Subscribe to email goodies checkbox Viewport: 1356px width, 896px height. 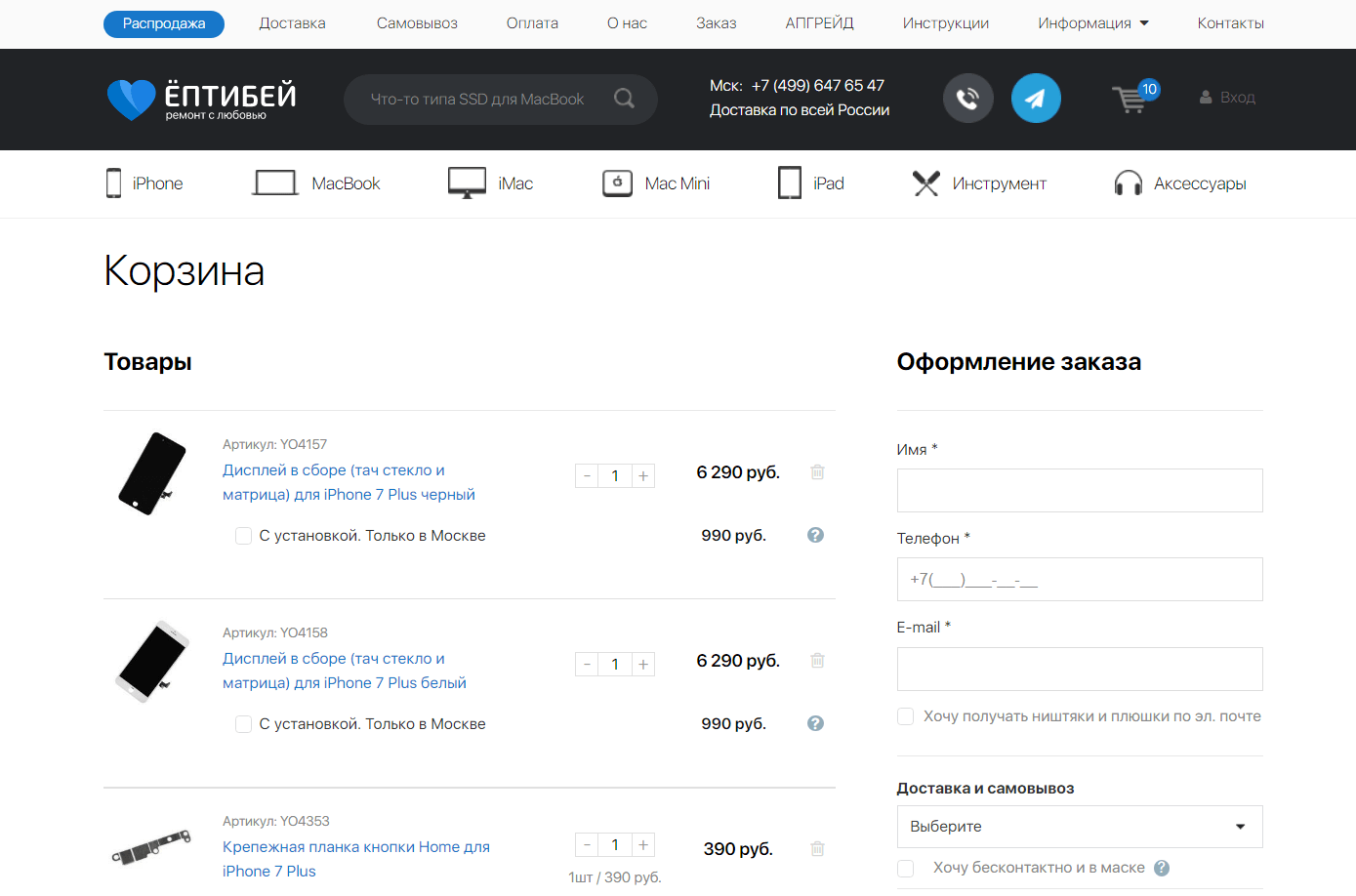point(906,716)
